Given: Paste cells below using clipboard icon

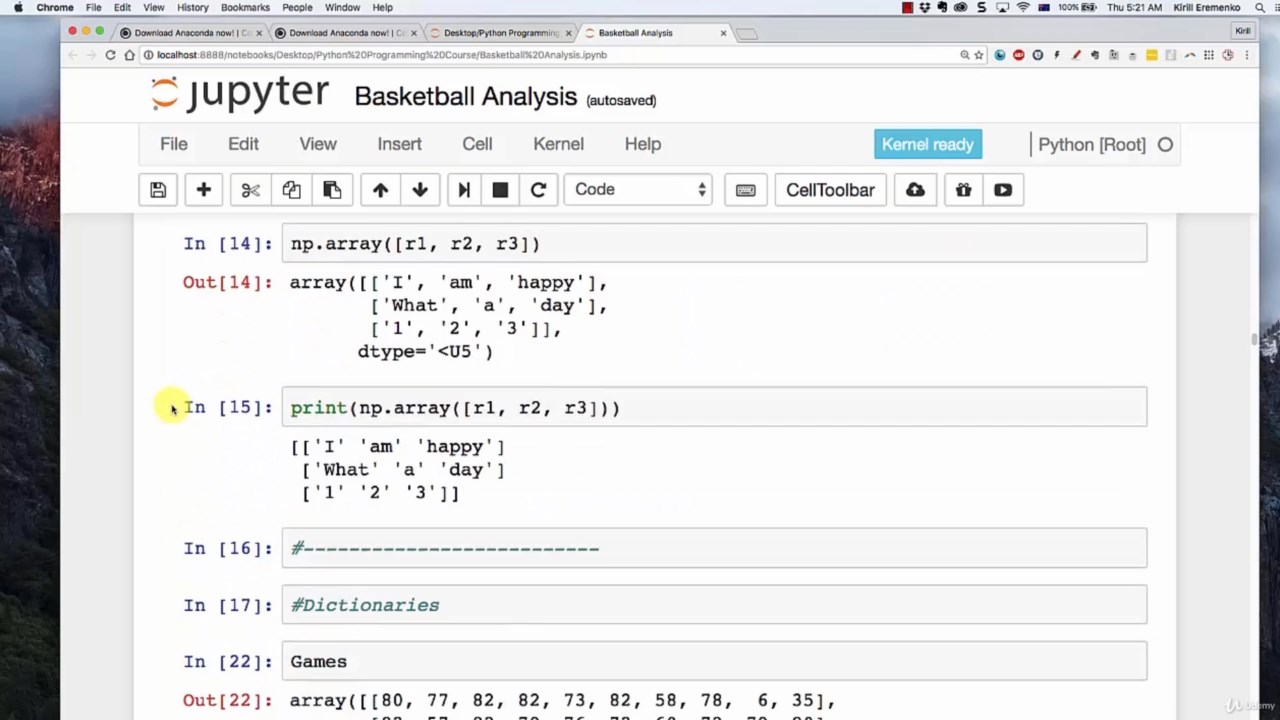Looking at the screenshot, I should tap(332, 190).
